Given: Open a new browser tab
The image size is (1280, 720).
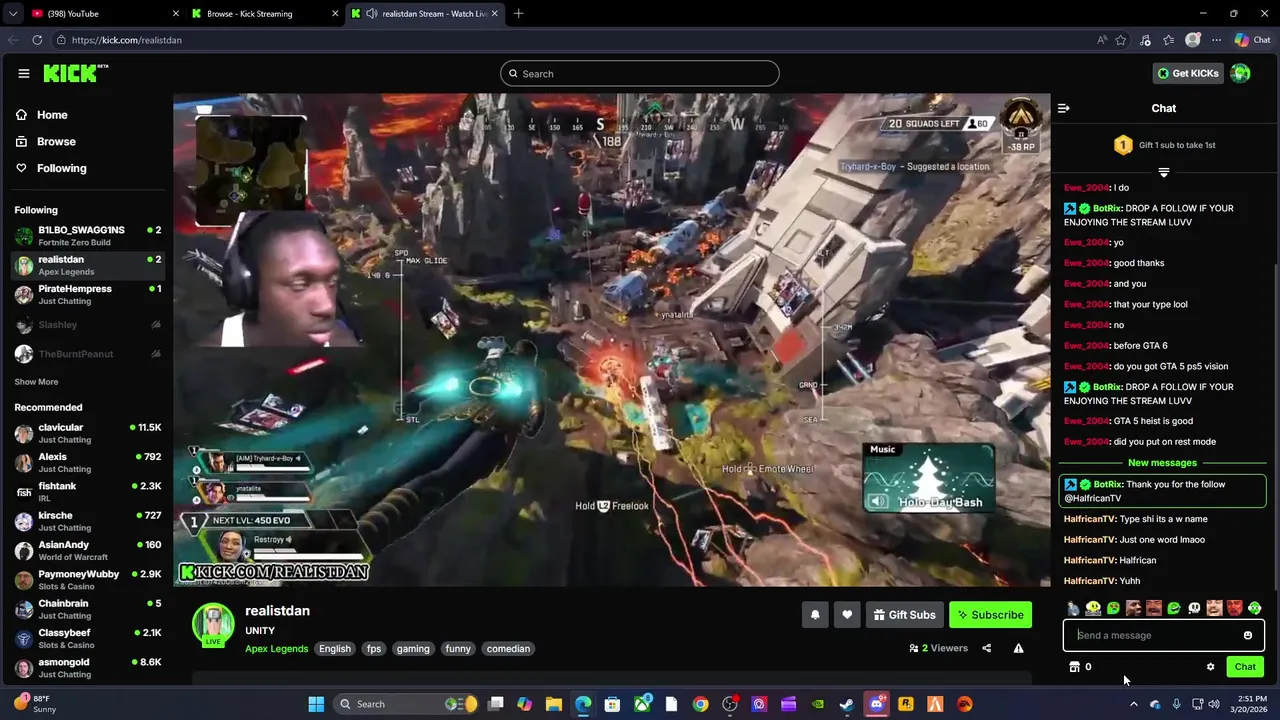Looking at the screenshot, I should click(x=518, y=14).
